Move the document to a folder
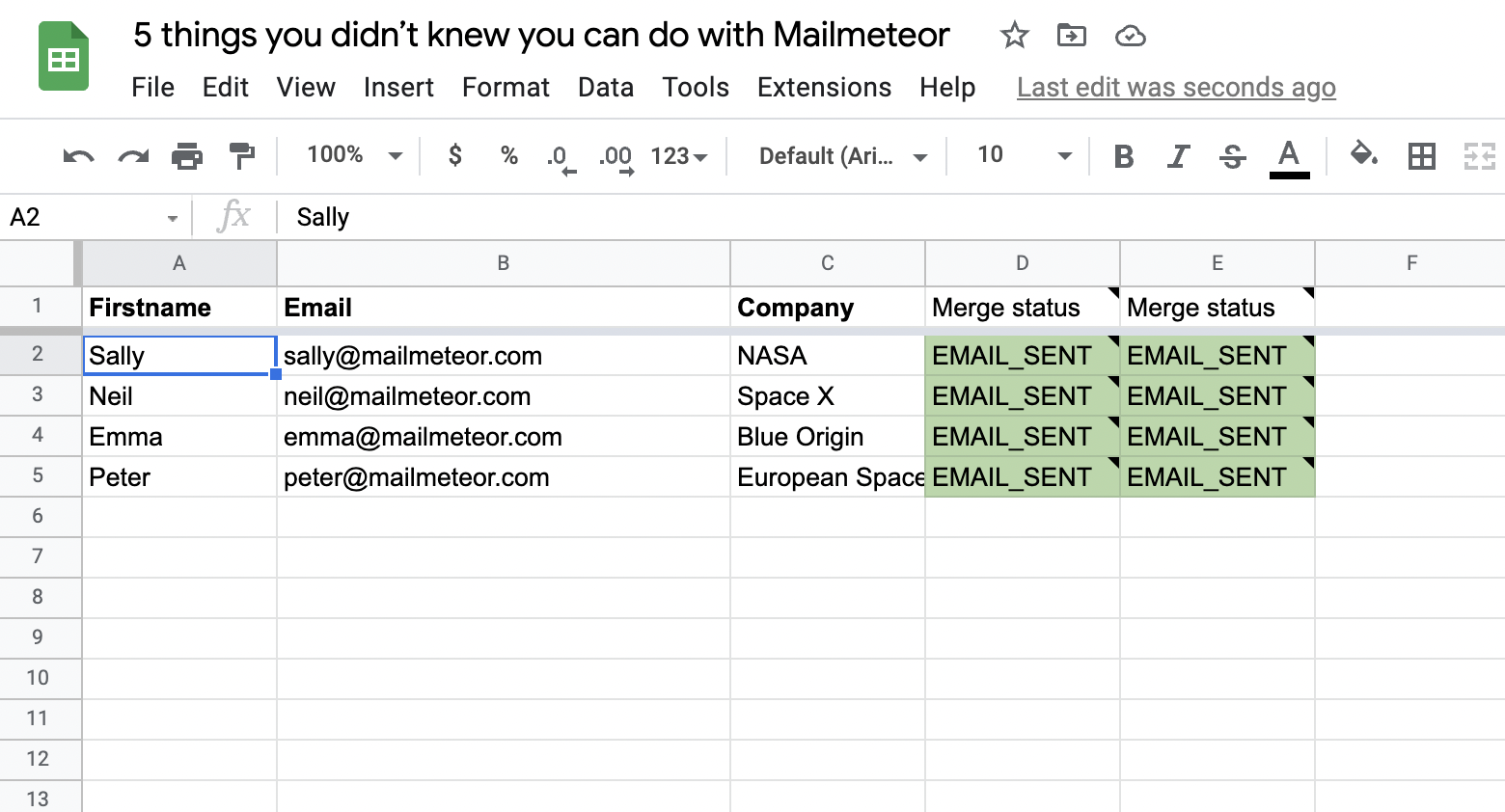This screenshot has width=1505, height=812. 1071,36
